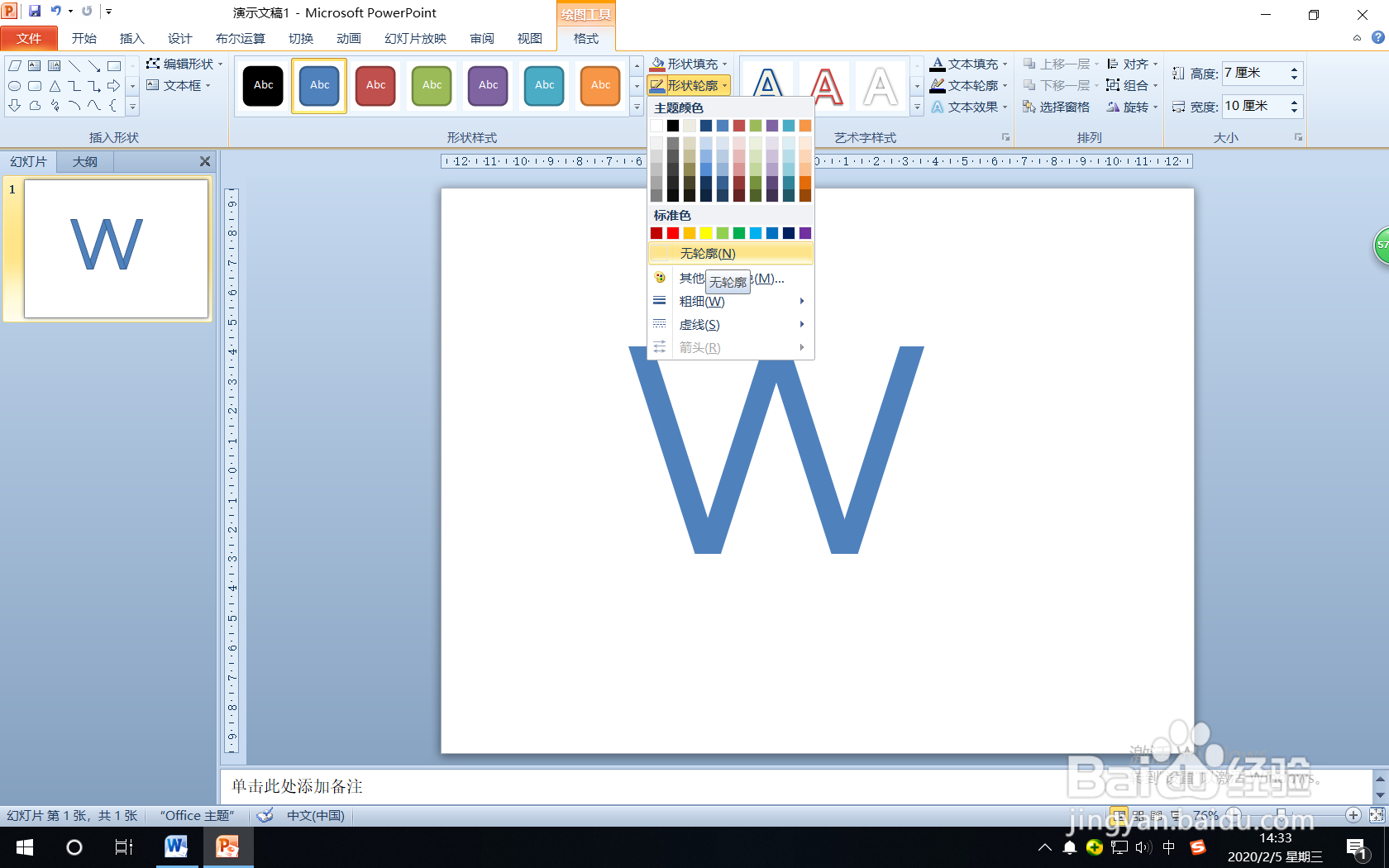Click the Task View taskbar icon
Viewport: 1389px width, 868px height.
pyautogui.click(x=124, y=847)
